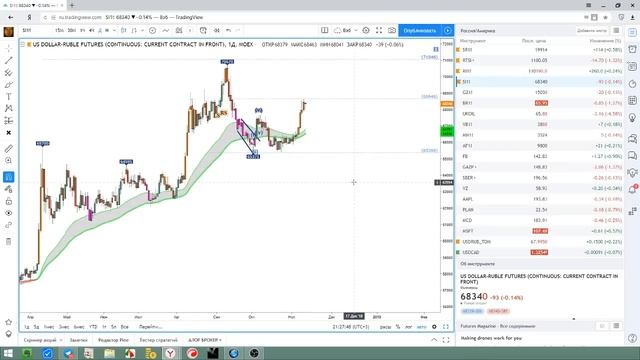Open chart settings from the top toolbar
Image resolution: width=640 pixels, height=360 pixels.
coord(366,31)
